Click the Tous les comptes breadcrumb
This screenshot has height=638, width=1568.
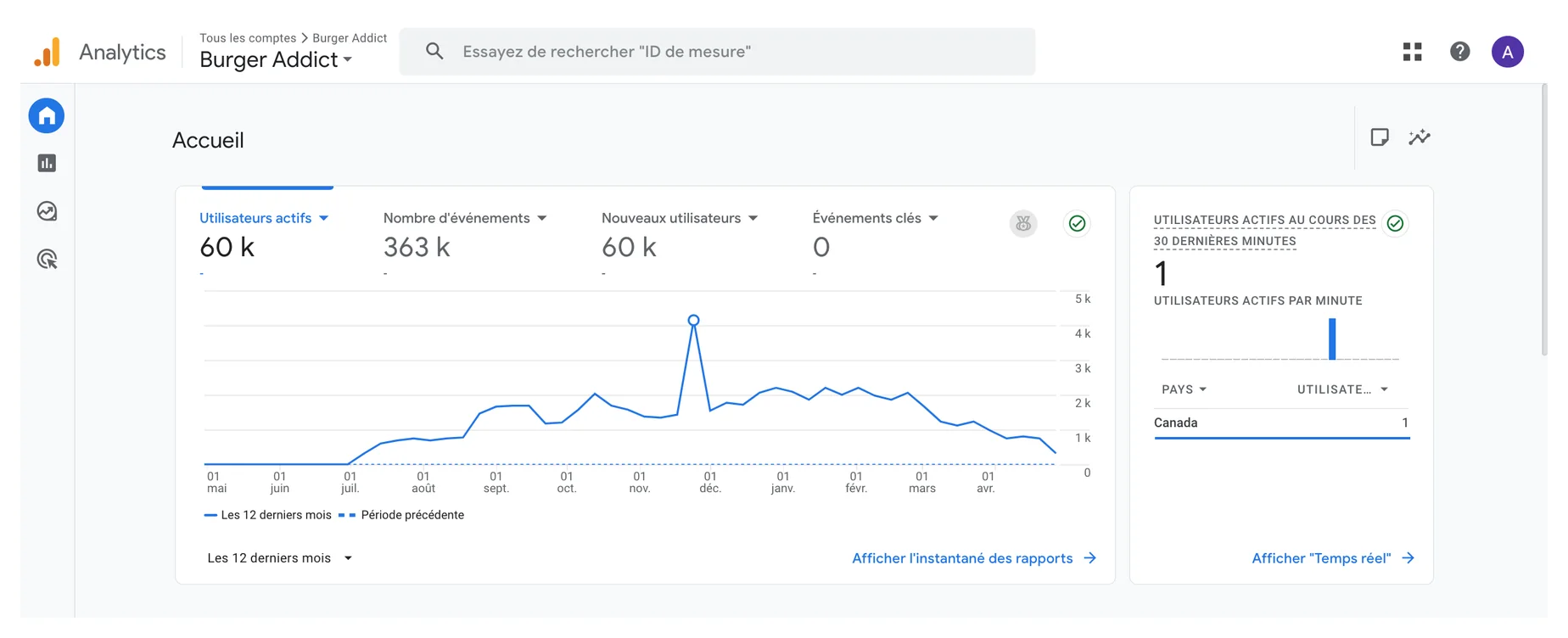(x=248, y=38)
